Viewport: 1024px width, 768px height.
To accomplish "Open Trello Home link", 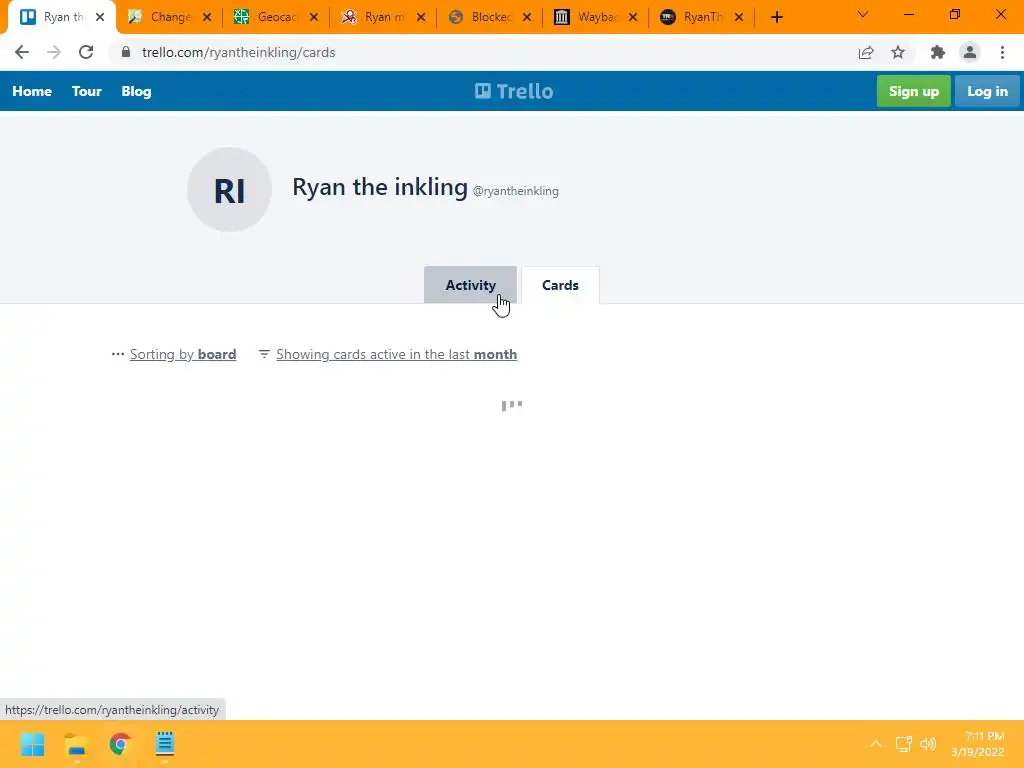I will 32,91.
